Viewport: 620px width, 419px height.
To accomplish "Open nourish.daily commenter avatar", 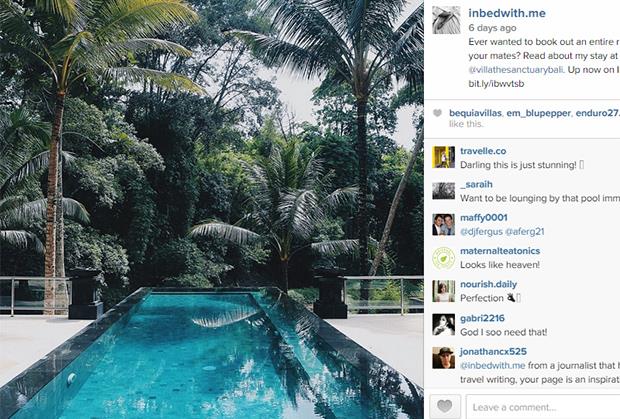I will click(x=443, y=291).
